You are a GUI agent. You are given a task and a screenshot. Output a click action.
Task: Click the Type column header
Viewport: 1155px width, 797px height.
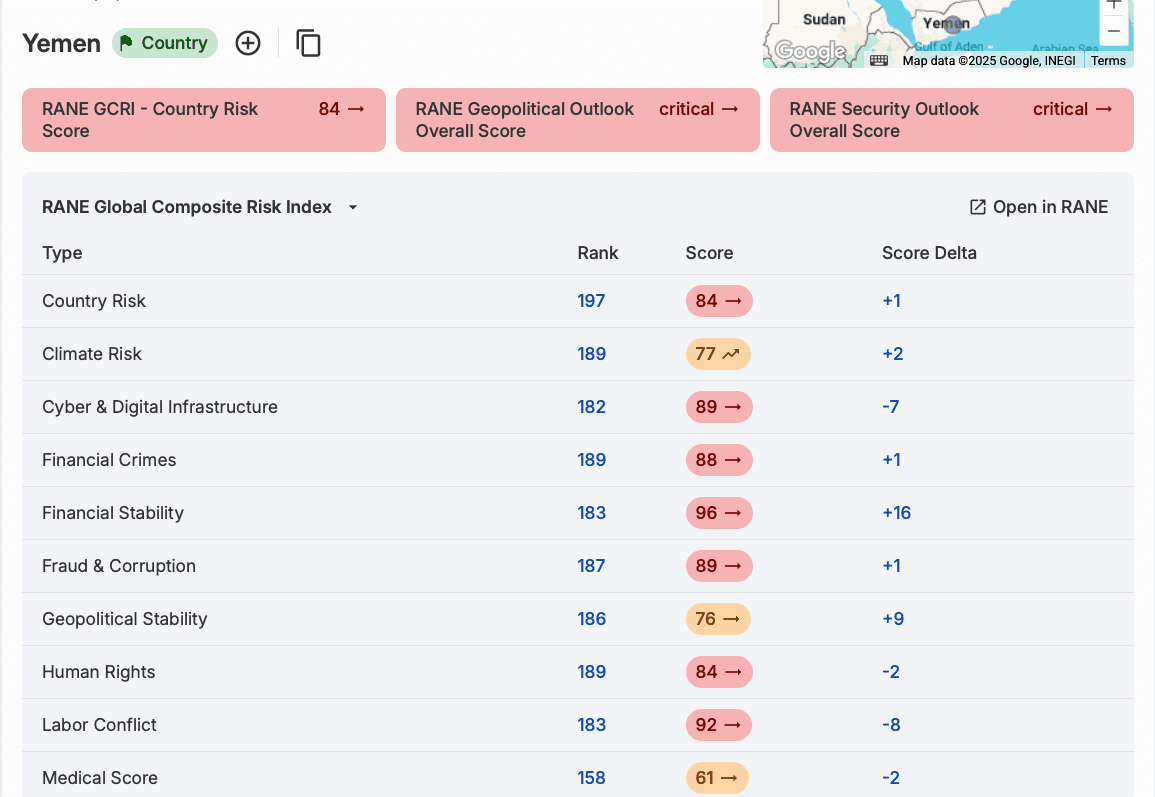pyautogui.click(x=63, y=253)
